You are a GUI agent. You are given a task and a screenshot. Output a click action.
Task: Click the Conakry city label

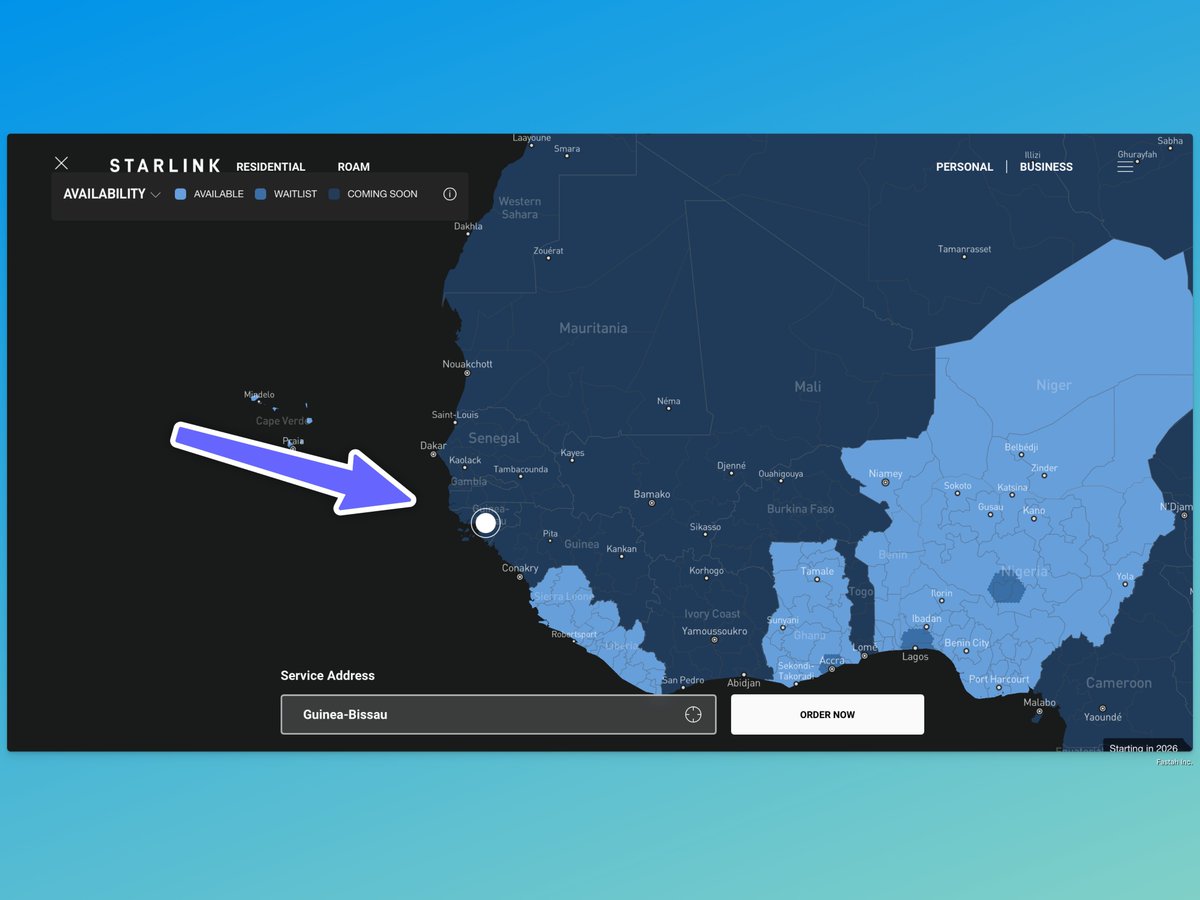[x=520, y=568]
